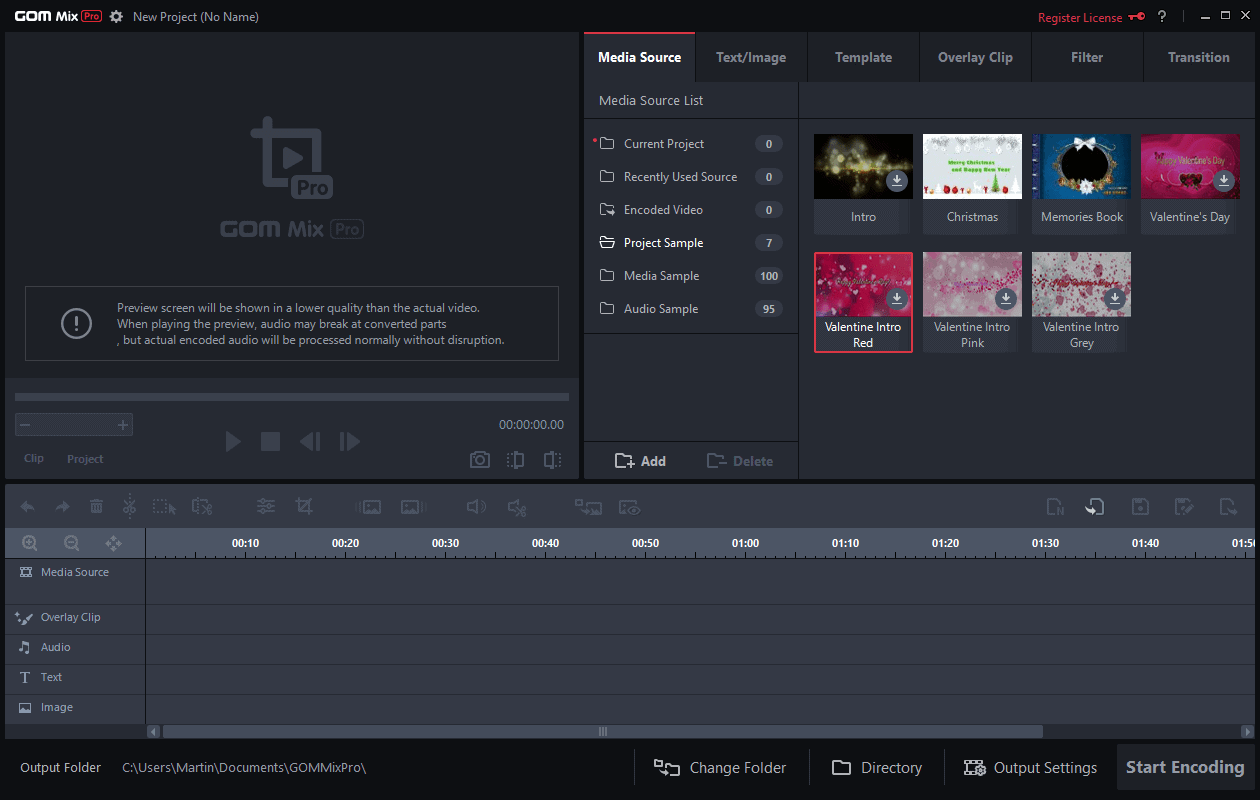Click the clip adjustment sliders icon
1260x800 pixels.
(x=266, y=507)
